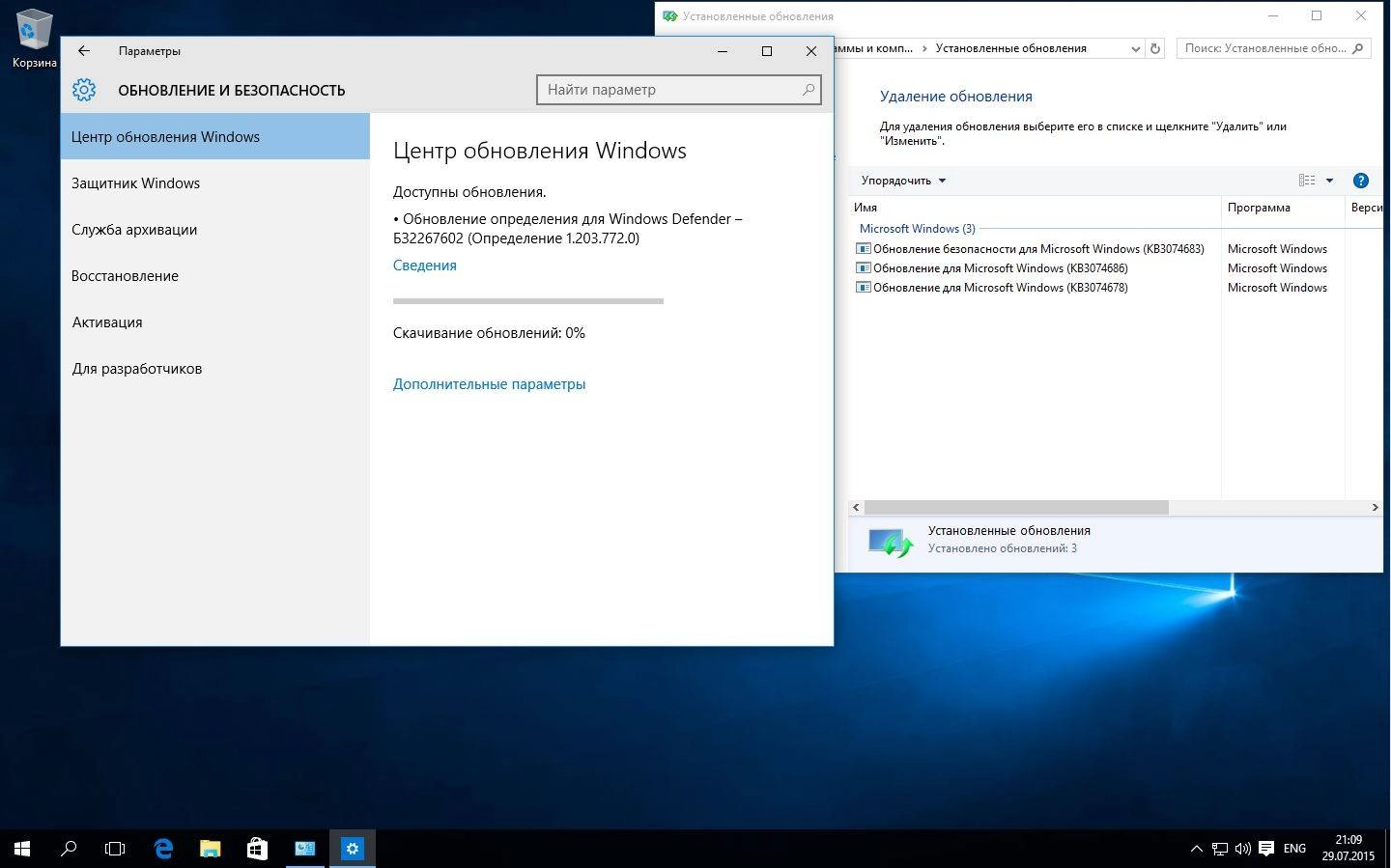Focus the Найти параметр search box
1391x868 pixels.
point(678,90)
